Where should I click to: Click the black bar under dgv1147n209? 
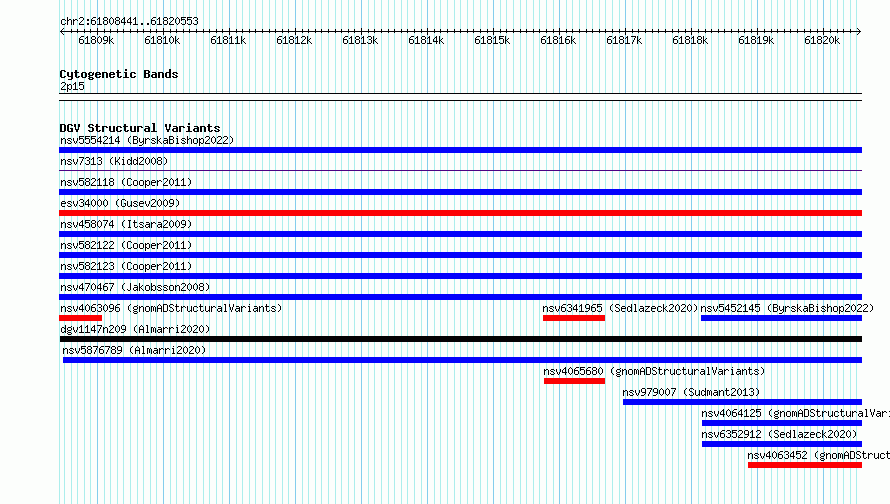point(460,339)
